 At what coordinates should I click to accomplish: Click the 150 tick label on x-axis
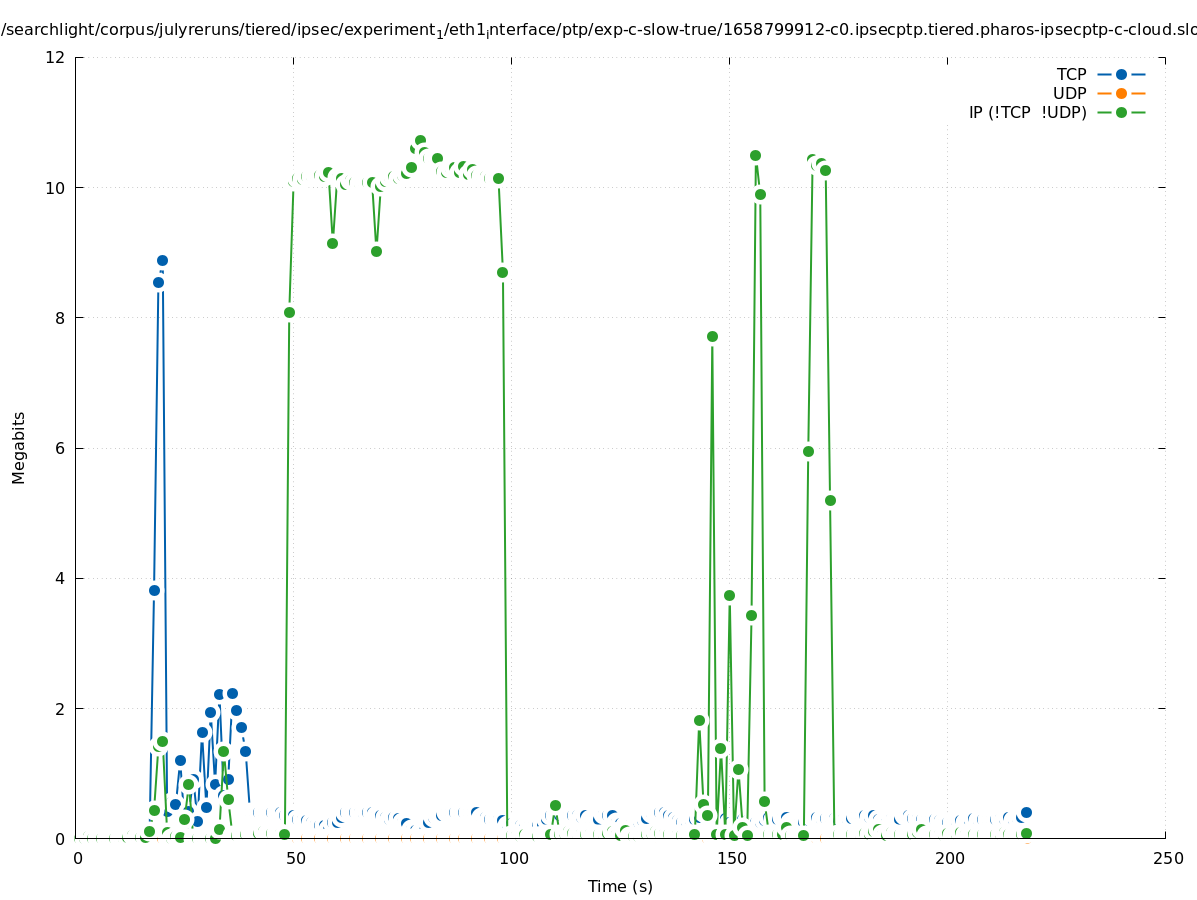(731, 858)
